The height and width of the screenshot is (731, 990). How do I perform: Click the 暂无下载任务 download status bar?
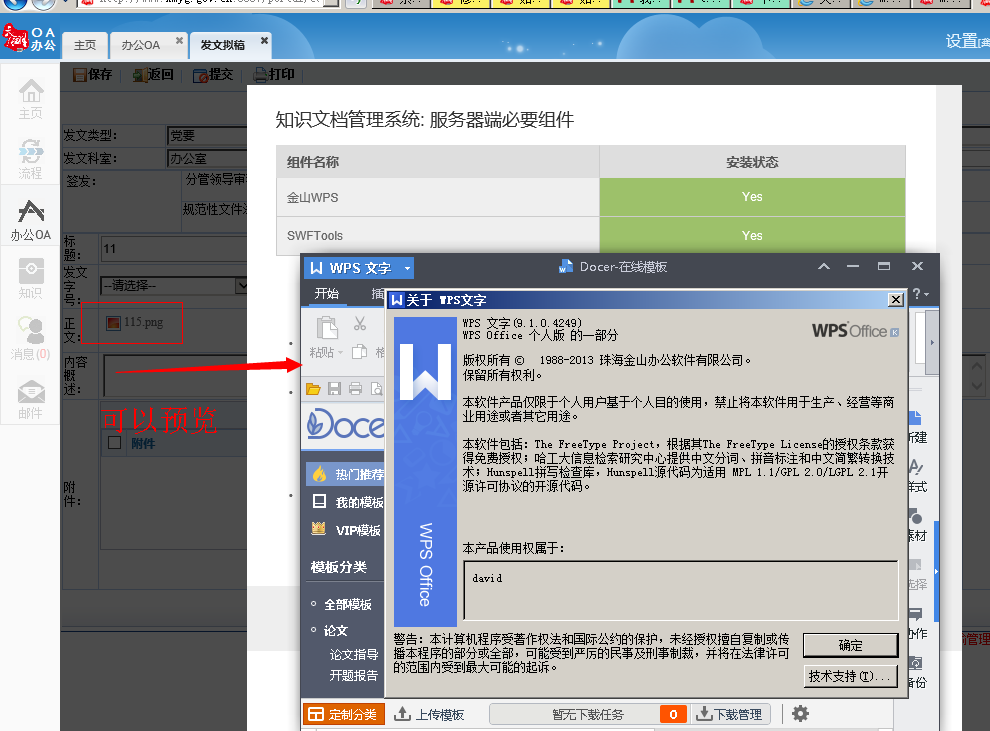pos(587,714)
